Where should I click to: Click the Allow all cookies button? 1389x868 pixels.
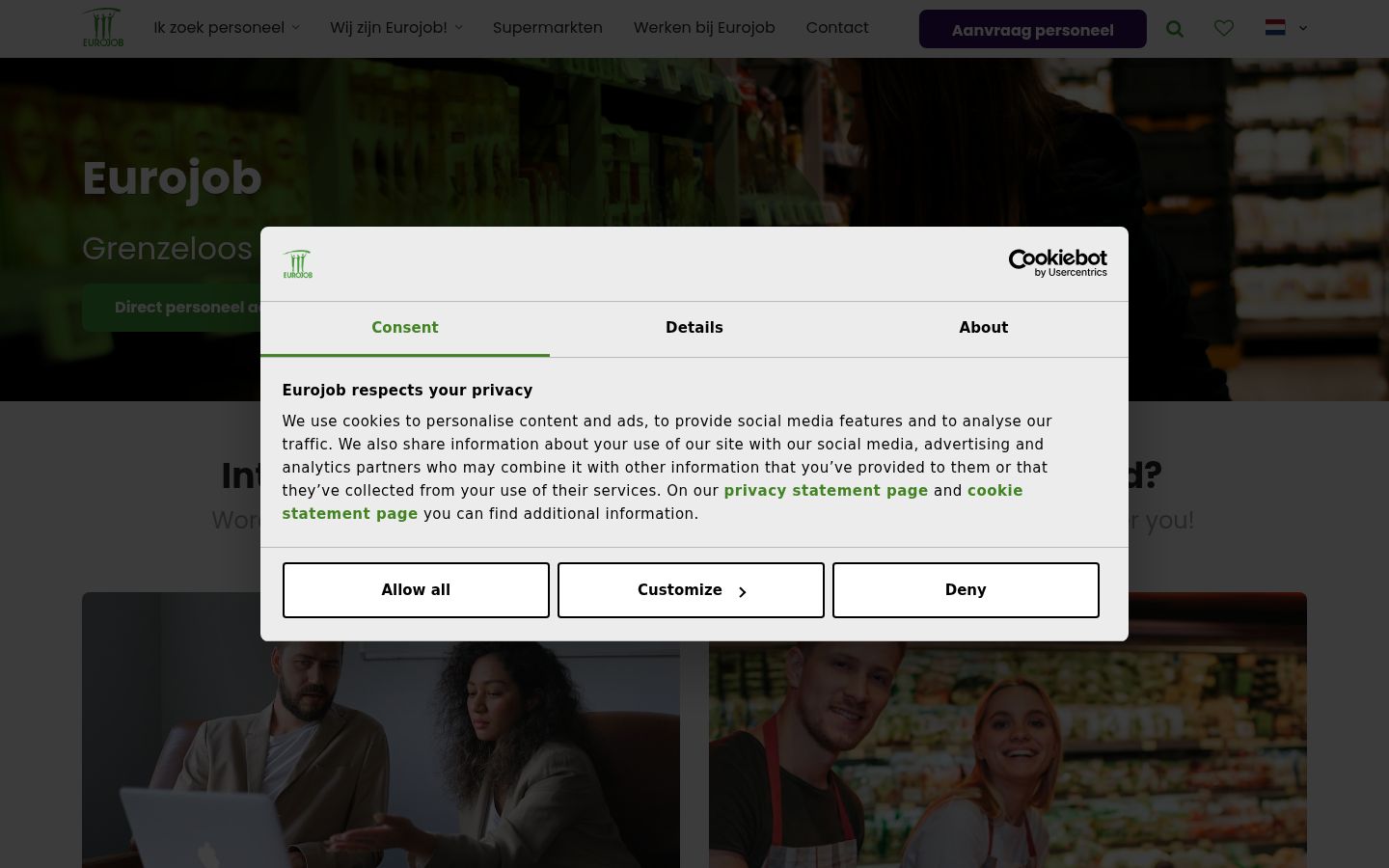click(416, 590)
